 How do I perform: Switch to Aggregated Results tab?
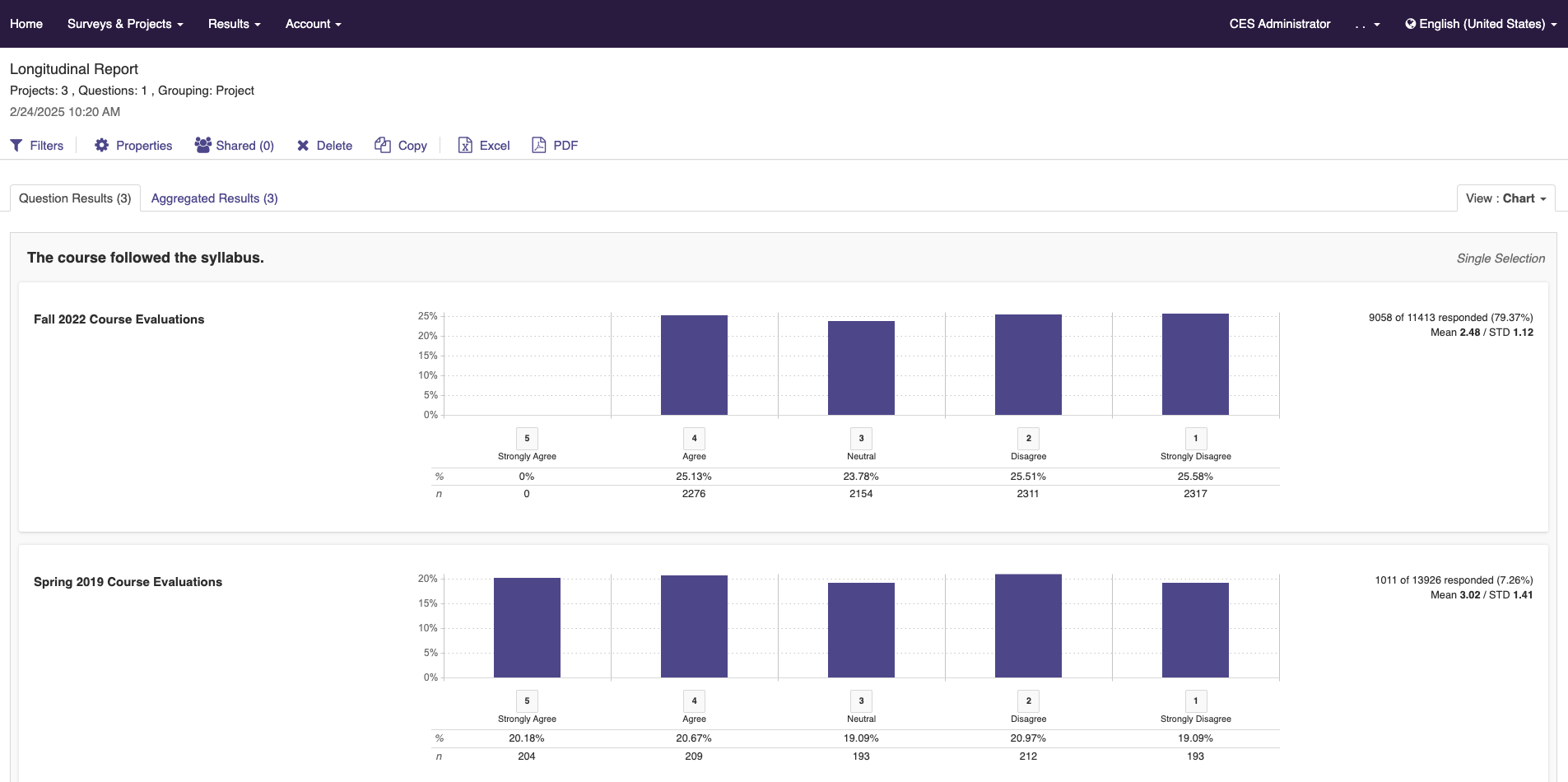point(214,198)
